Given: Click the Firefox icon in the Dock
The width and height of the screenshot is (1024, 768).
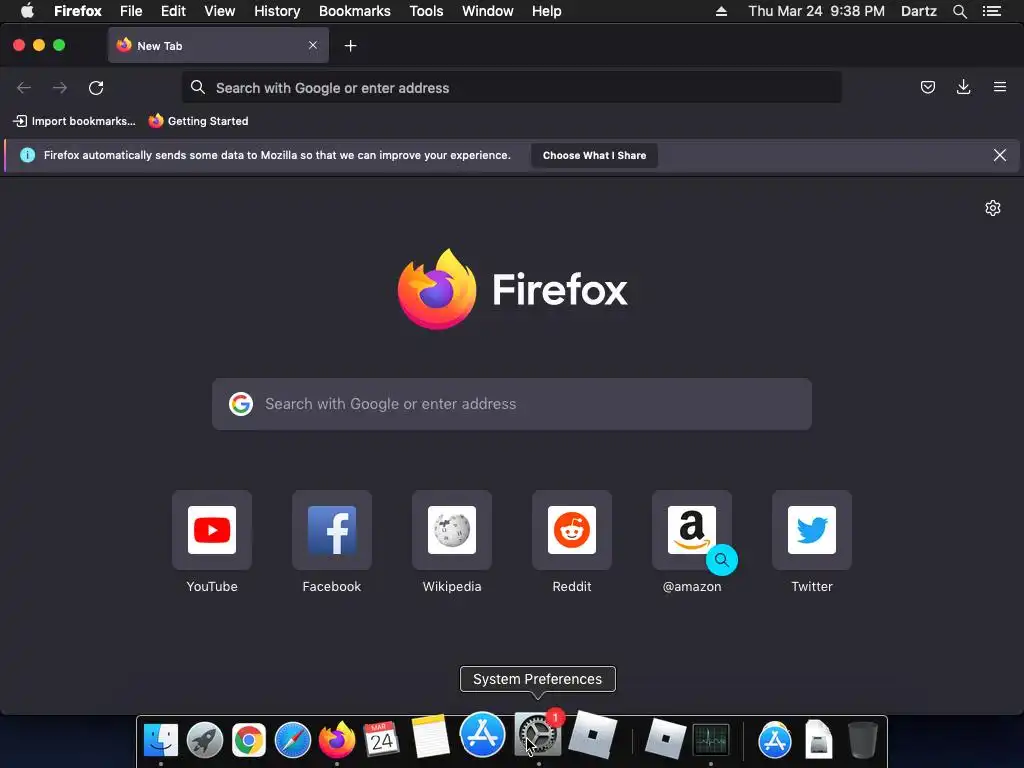Looking at the screenshot, I should point(337,740).
